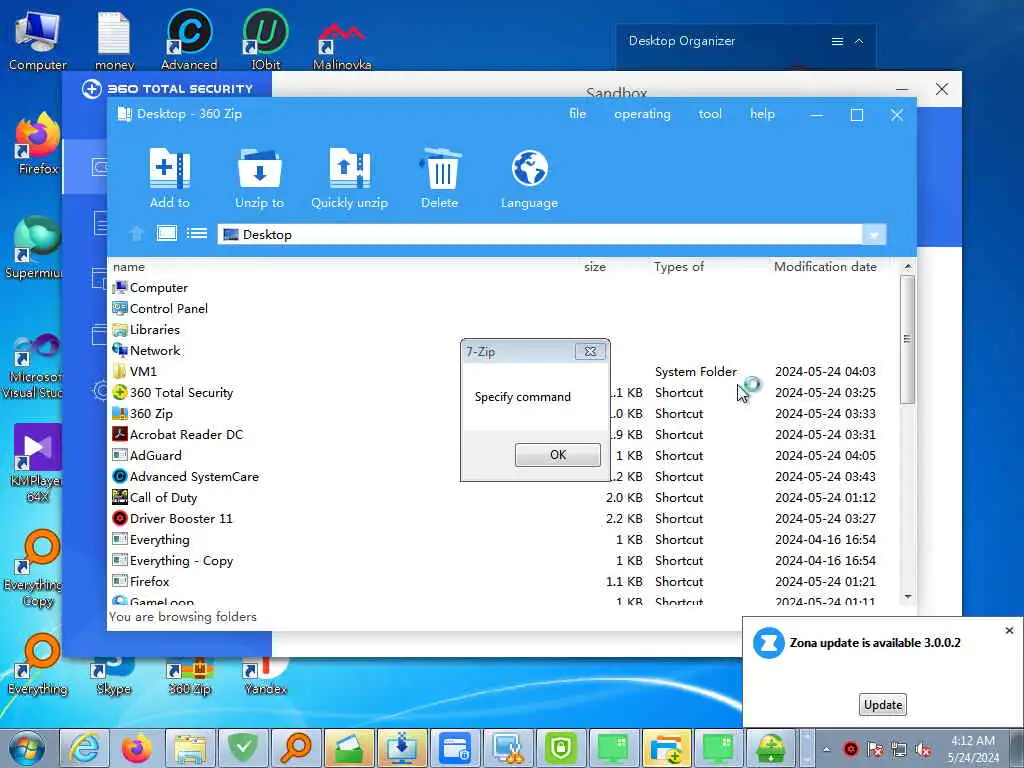Open the money file on desktop
1024x768 pixels.
(x=114, y=39)
